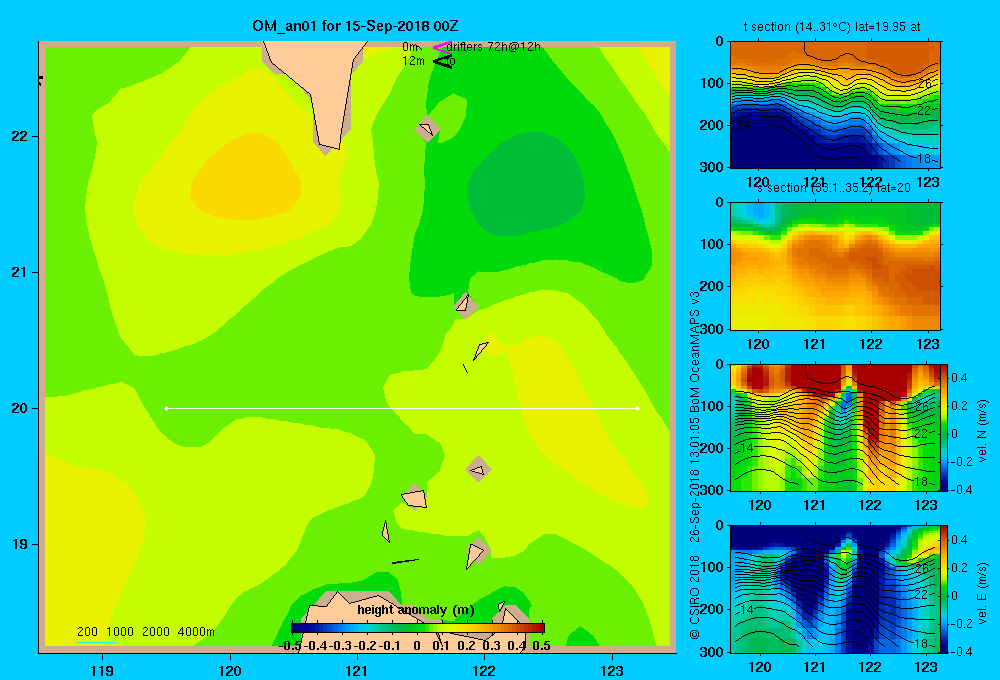The image size is (1000, 680).
Task: Click latitude label 20 on main map
Action: 19,408
